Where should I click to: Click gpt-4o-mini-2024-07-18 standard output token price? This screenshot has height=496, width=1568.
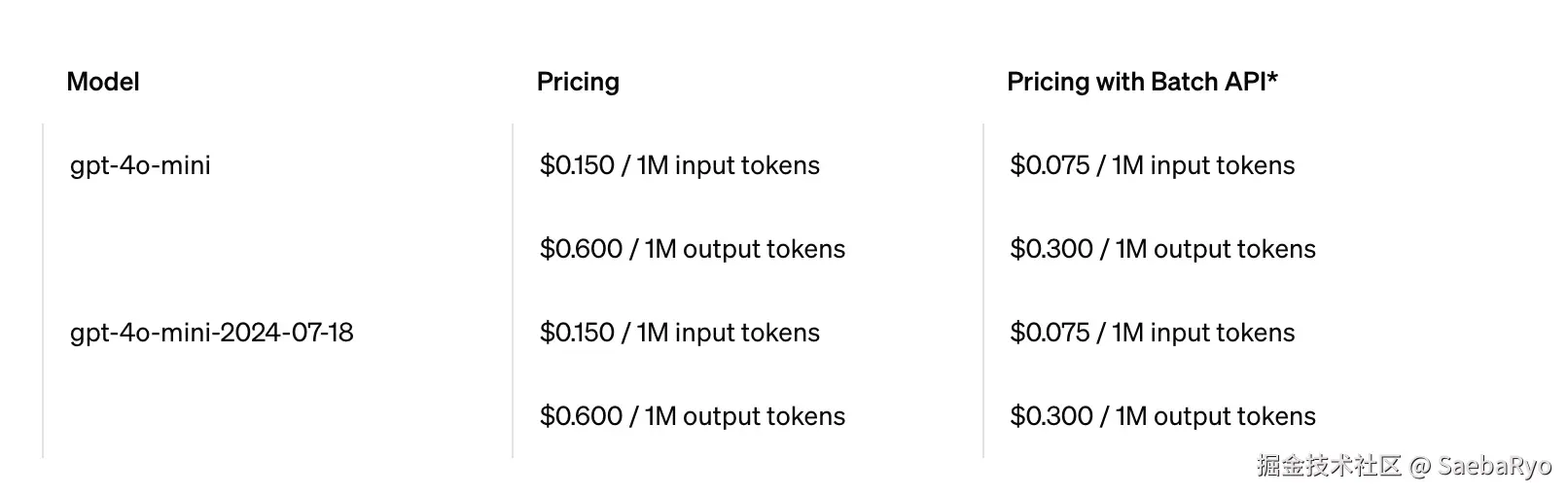(x=692, y=416)
